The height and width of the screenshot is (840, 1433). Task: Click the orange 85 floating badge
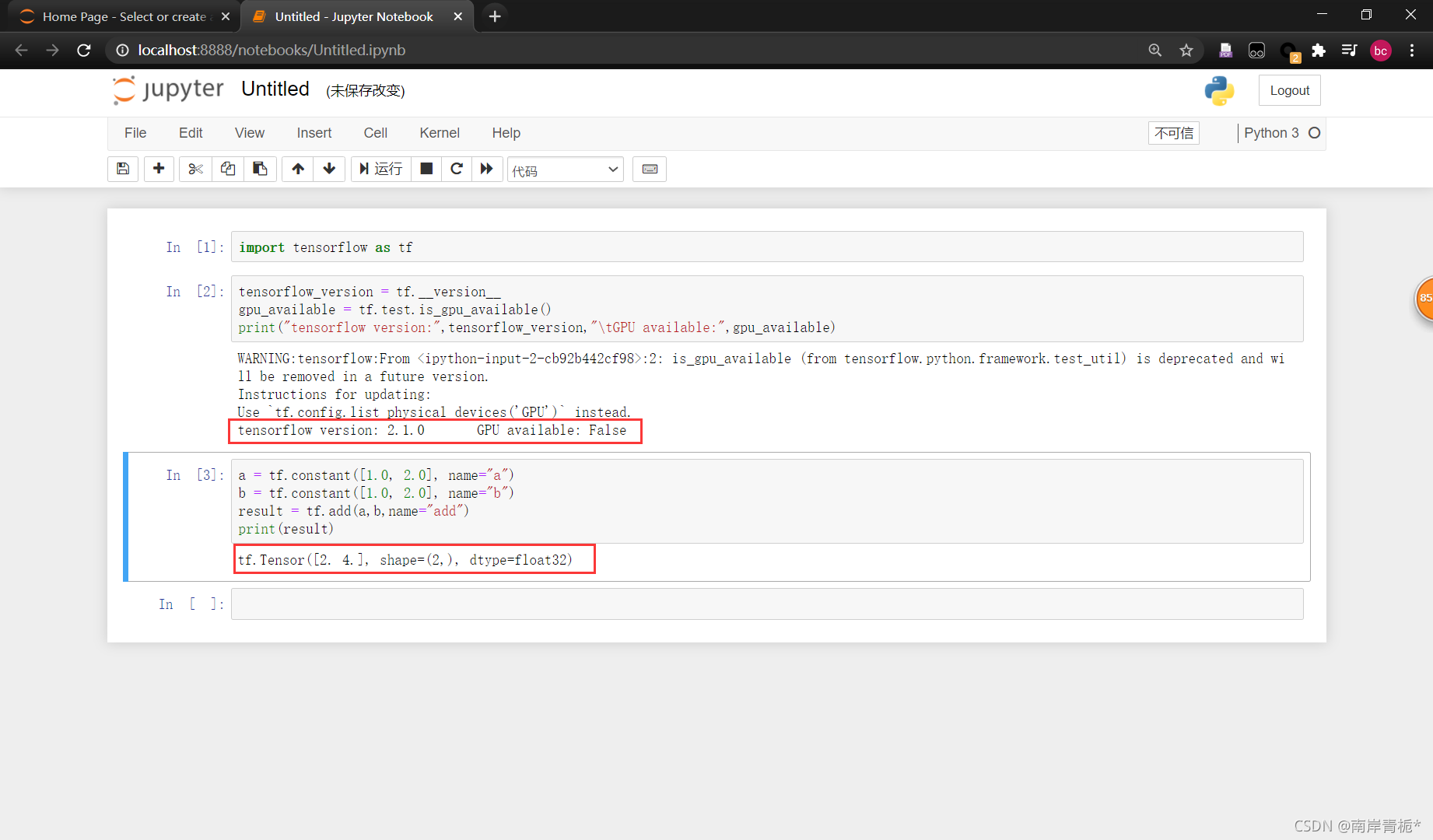(x=1424, y=299)
